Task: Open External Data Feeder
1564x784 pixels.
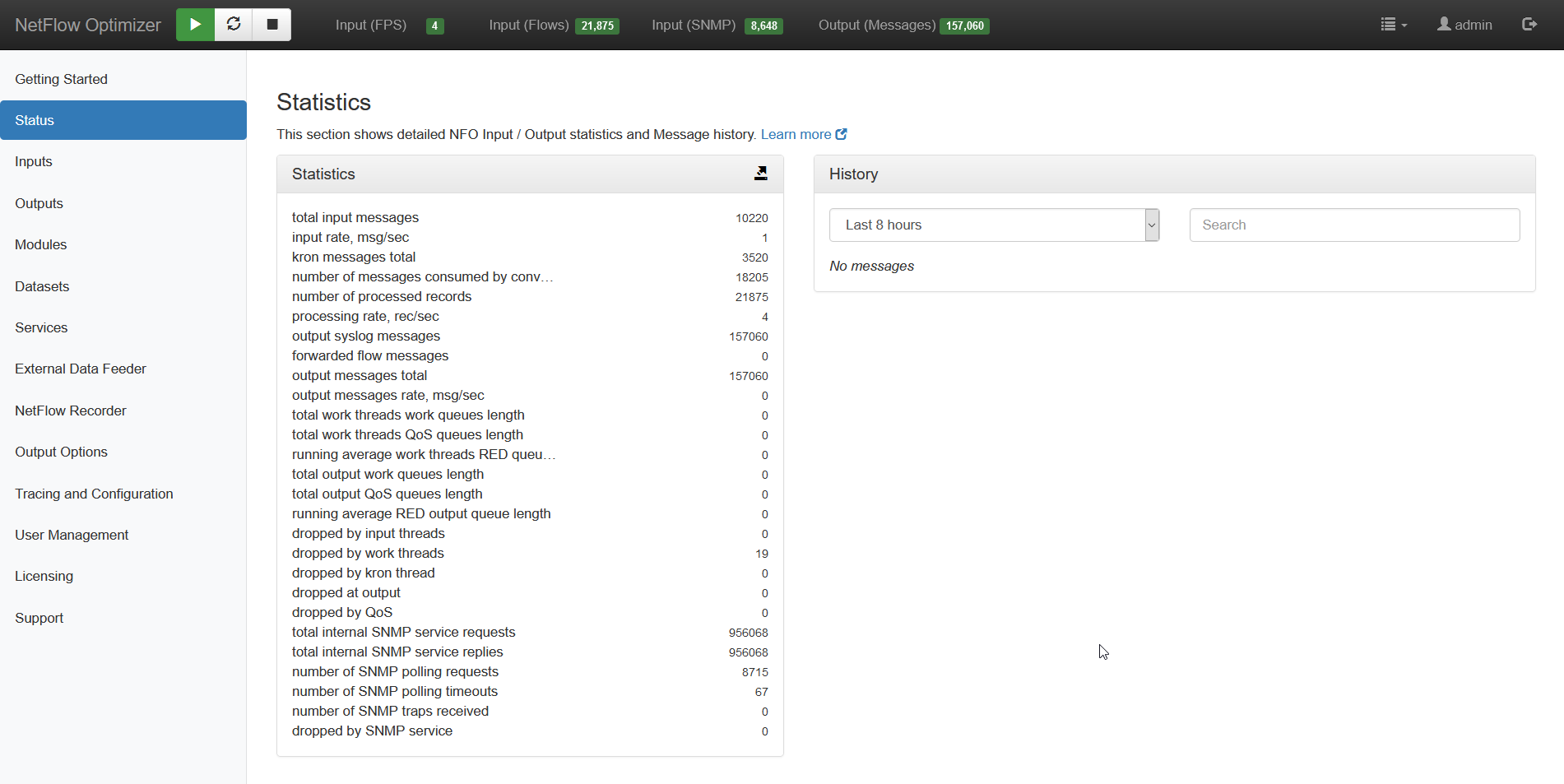Action: coord(123,369)
